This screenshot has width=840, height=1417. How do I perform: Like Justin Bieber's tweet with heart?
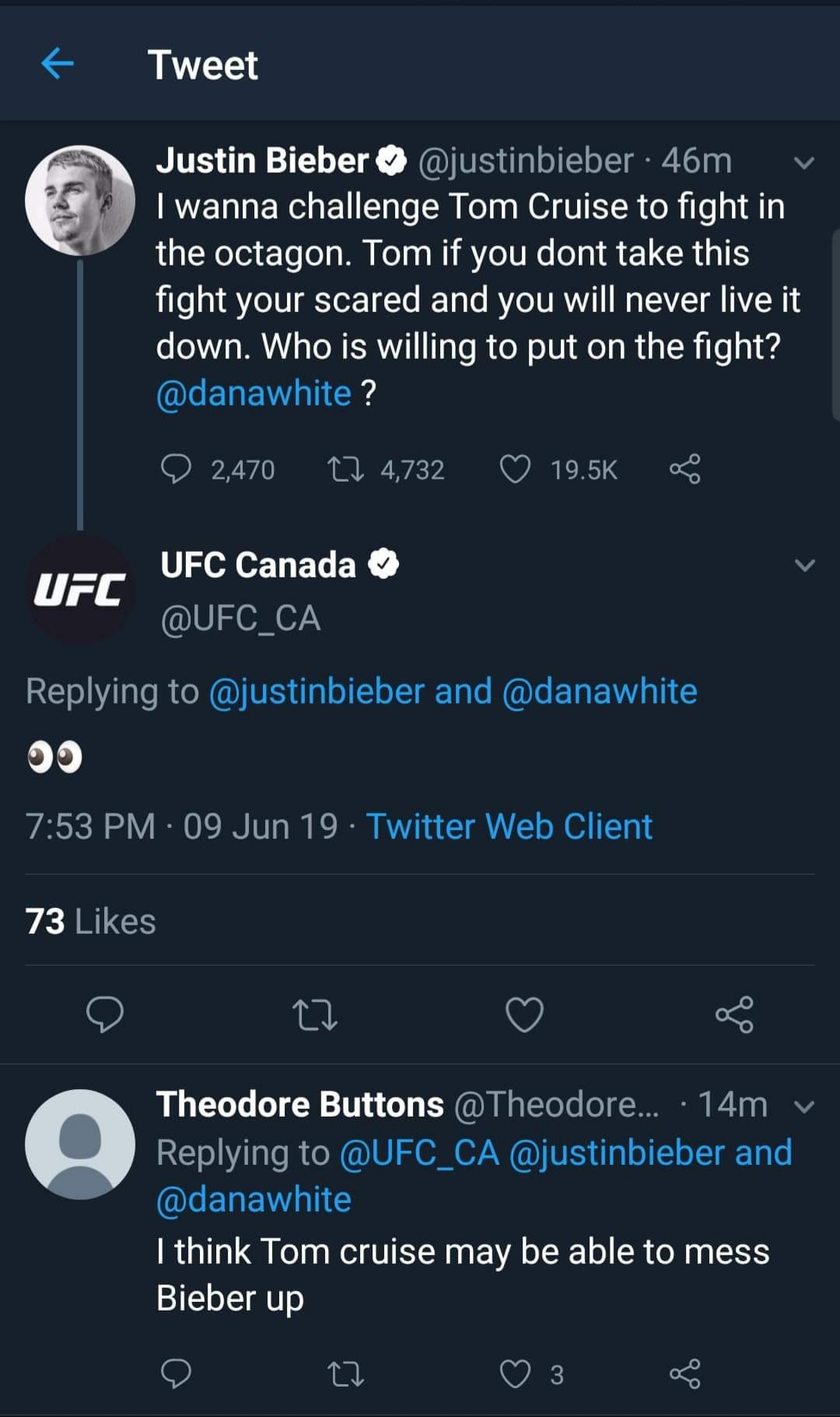(x=515, y=469)
